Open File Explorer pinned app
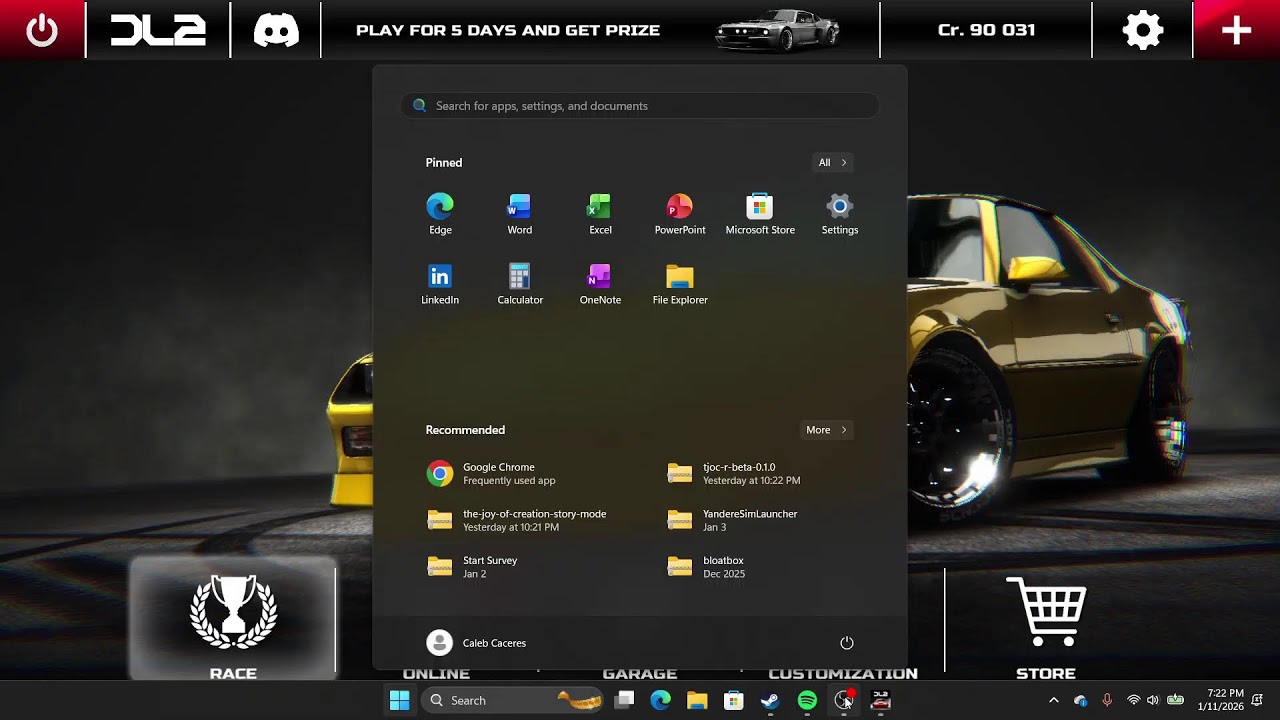Viewport: 1280px width, 720px height. point(680,285)
